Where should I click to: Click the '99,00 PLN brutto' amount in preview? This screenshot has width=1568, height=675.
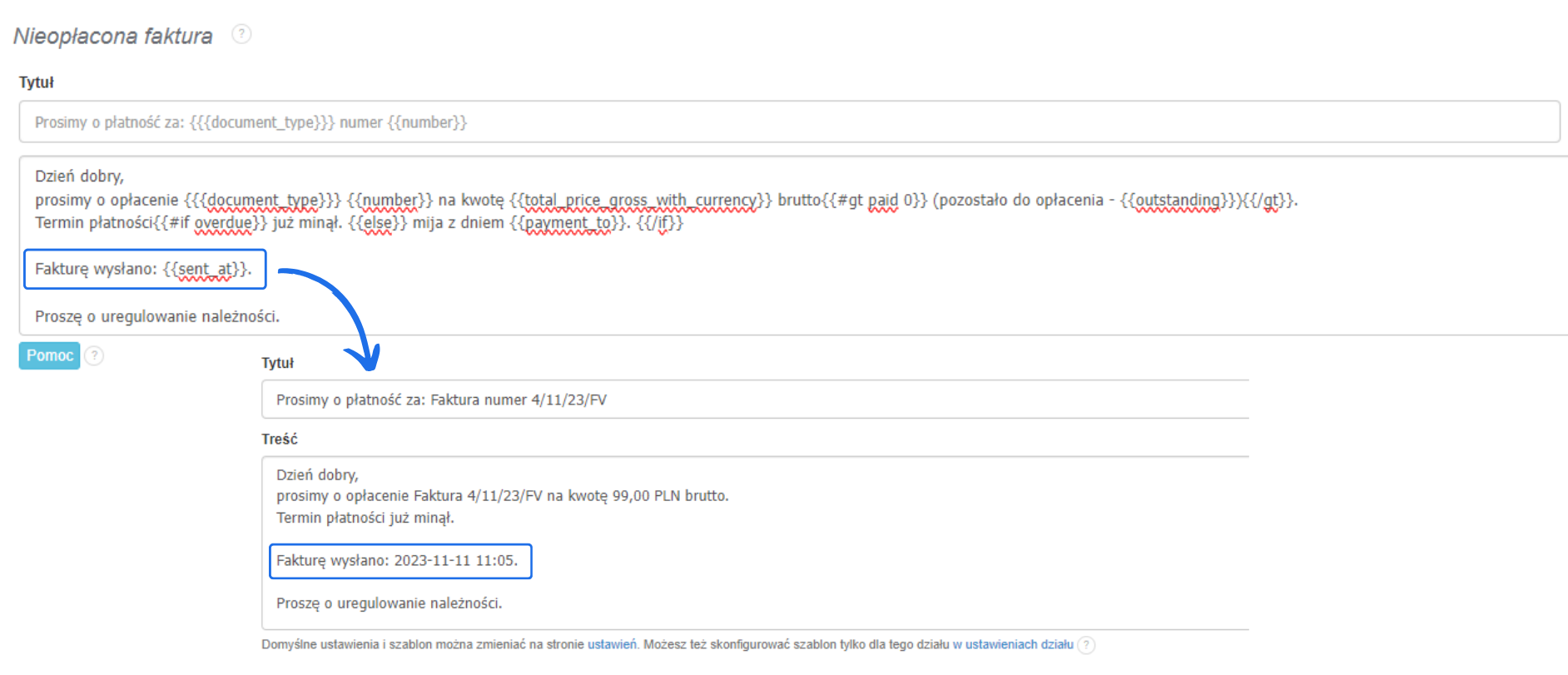[670, 496]
